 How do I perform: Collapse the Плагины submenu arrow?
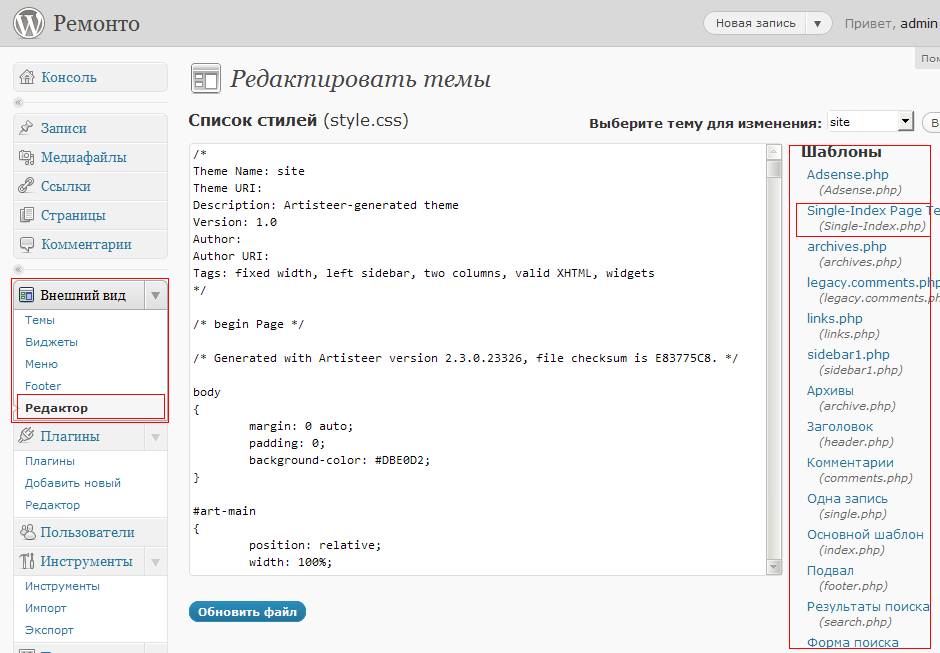pyautogui.click(x=155, y=437)
